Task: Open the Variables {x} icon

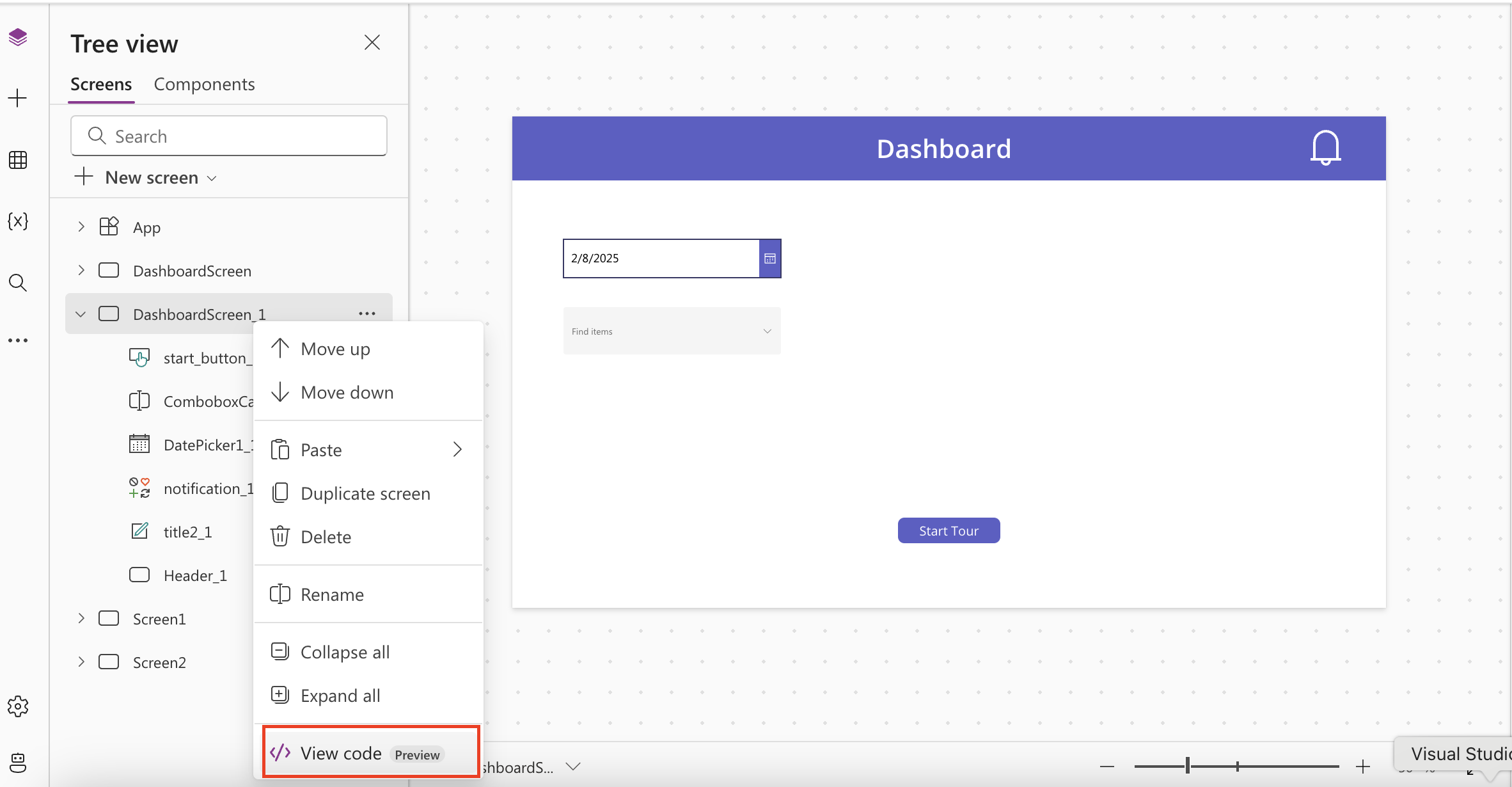Action: tap(18, 221)
